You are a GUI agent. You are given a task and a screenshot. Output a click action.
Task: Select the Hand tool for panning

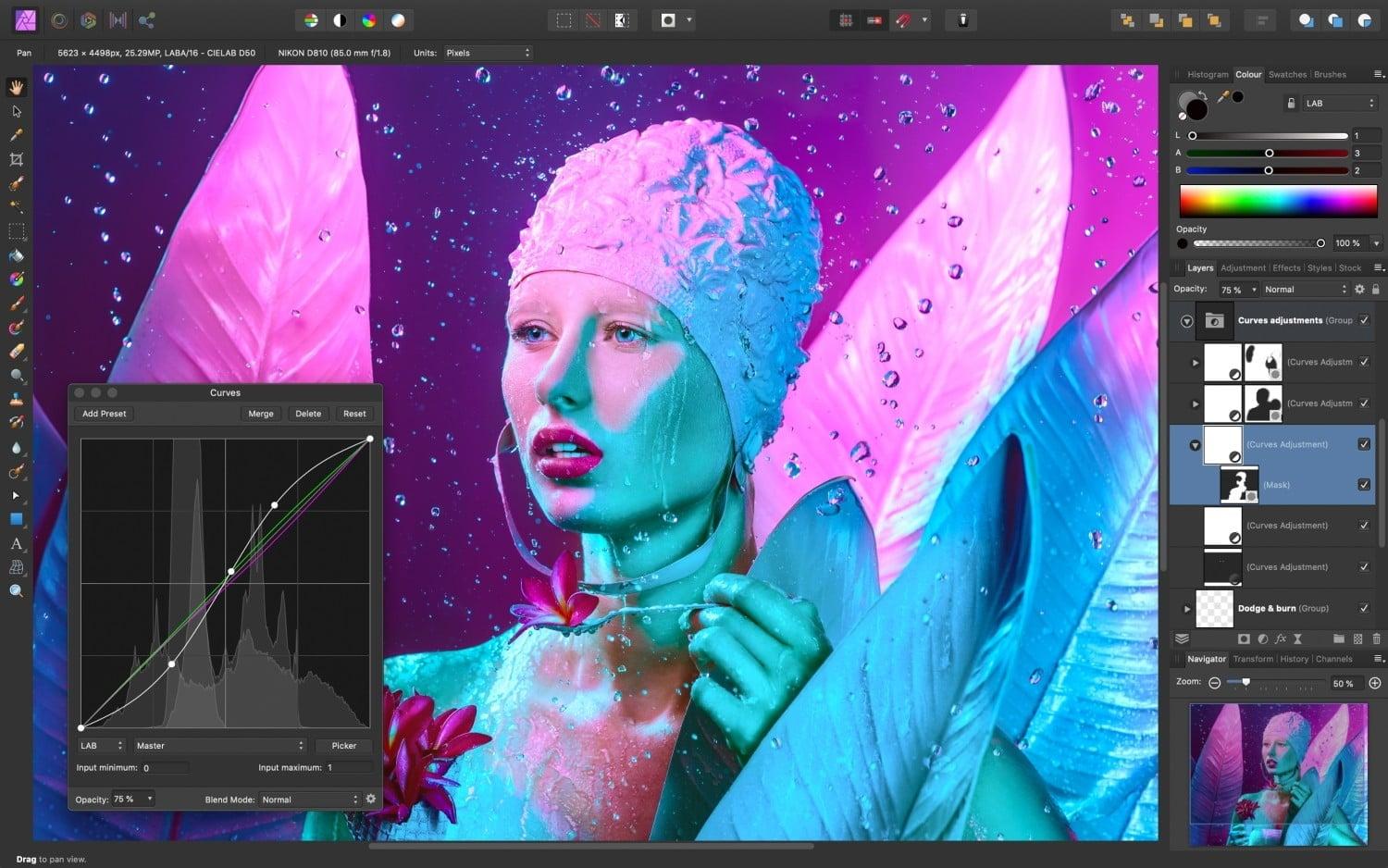tap(16, 85)
